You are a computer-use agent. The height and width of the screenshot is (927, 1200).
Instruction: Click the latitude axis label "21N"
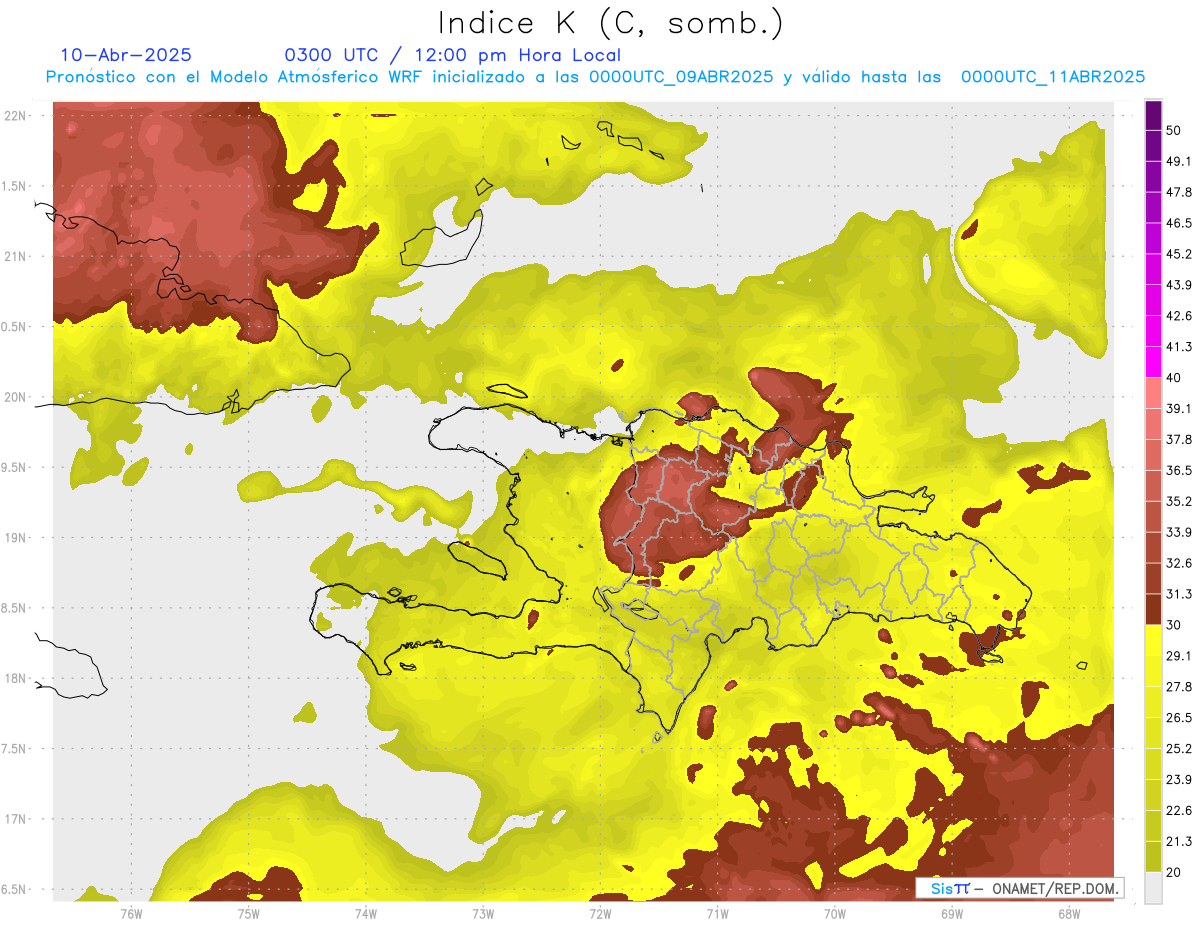(17, 257)
